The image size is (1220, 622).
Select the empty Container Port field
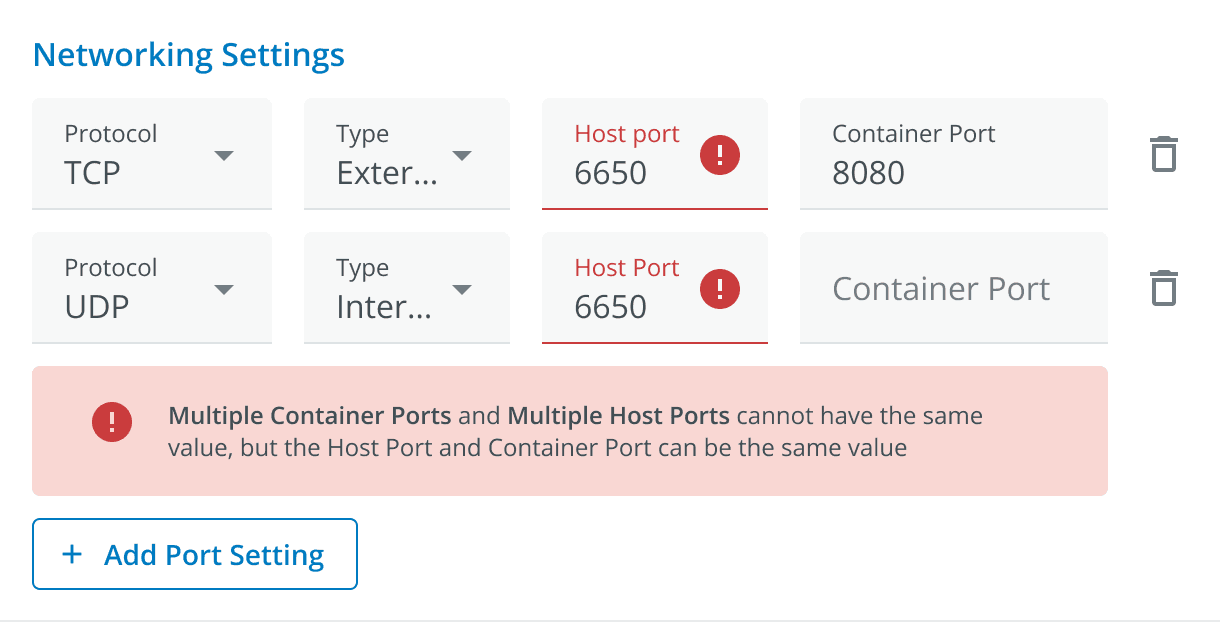(x=954, y=288)
